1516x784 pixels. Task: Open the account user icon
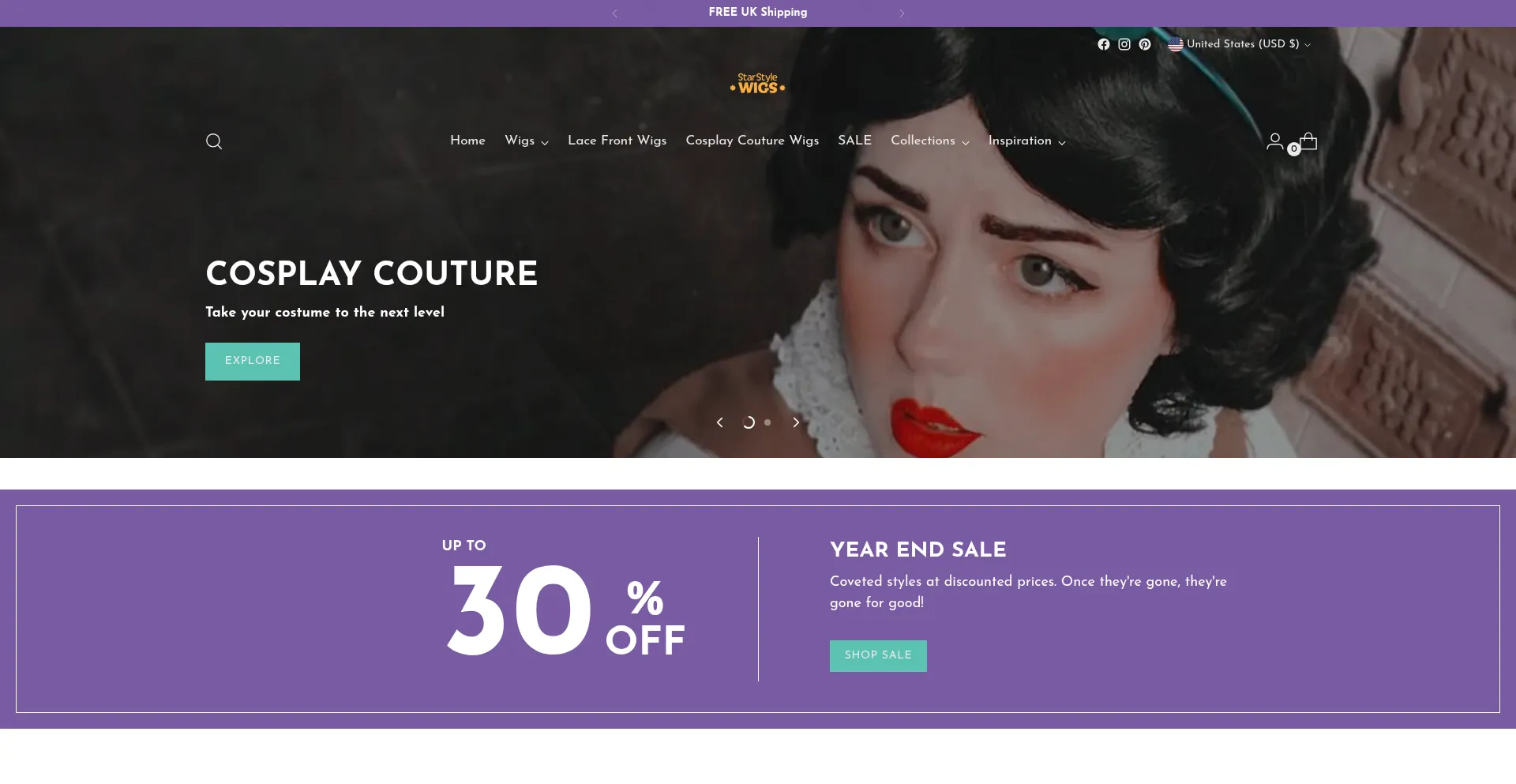coord(1274,141)
